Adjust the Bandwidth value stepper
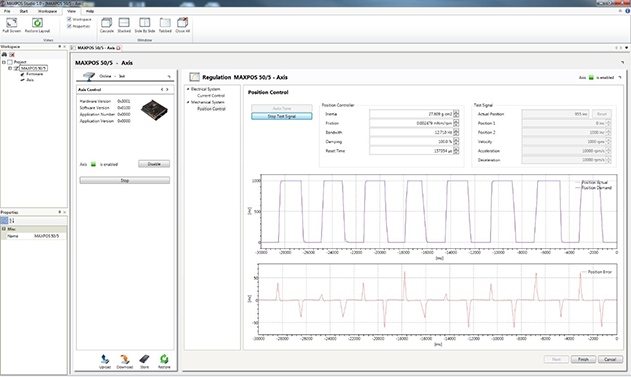The image size is (631, 377). [456, 132]
